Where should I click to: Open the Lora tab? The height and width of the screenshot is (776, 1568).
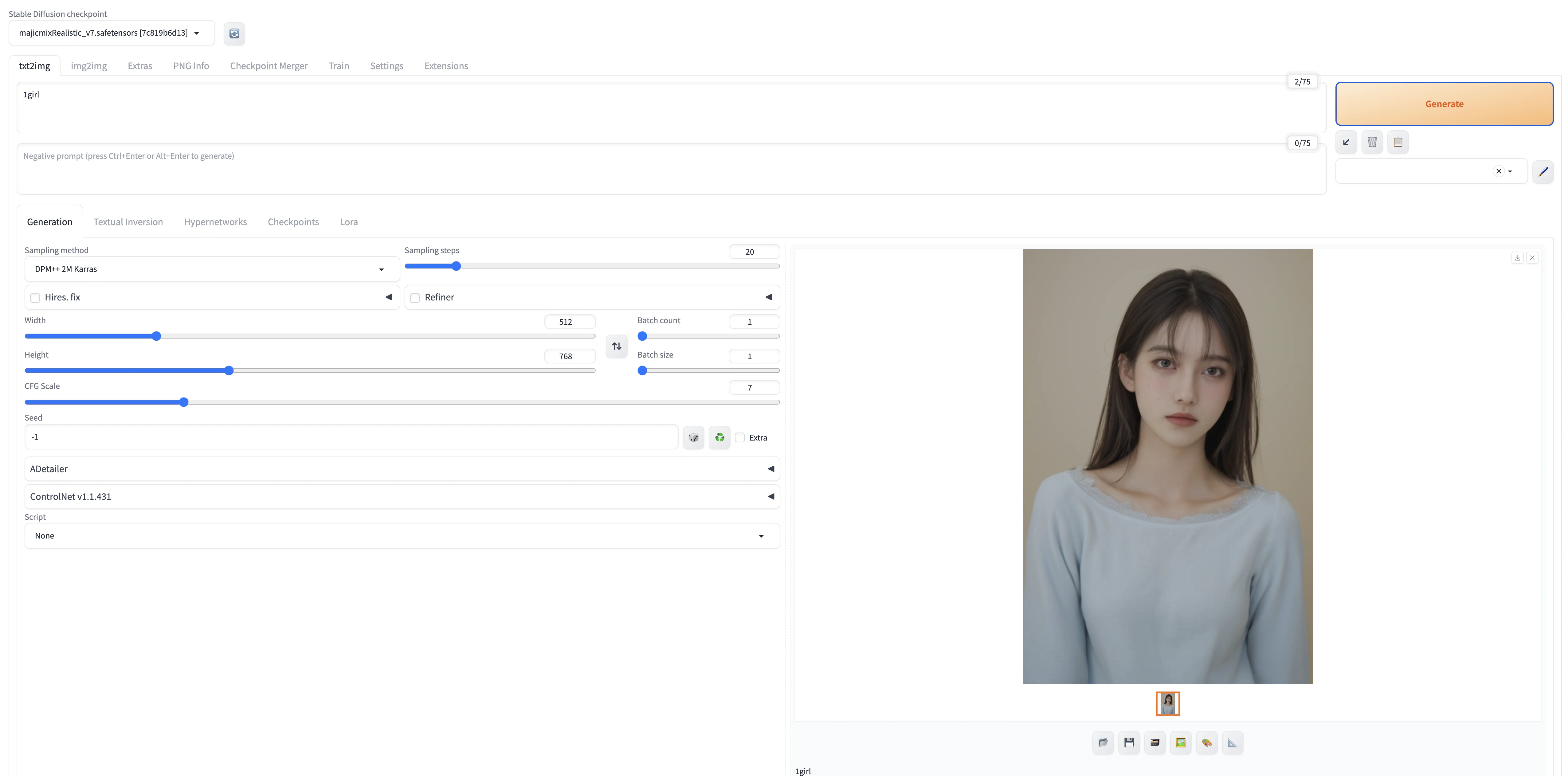pyautogui.click(x=348, y=222)
